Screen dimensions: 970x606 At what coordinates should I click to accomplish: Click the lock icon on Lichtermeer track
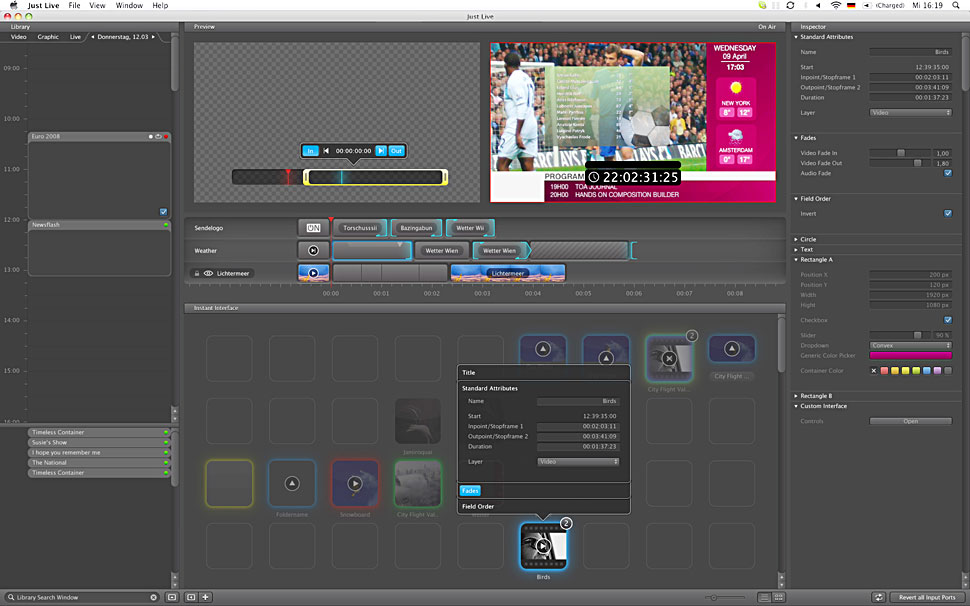tap(196, 273)
